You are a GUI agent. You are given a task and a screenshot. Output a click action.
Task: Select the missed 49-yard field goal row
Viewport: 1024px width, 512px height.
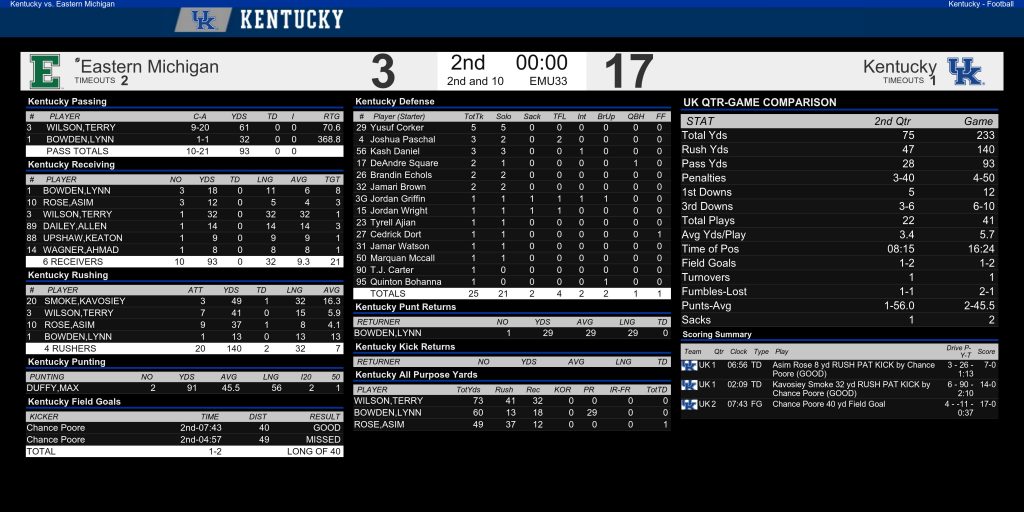point(184,440)
